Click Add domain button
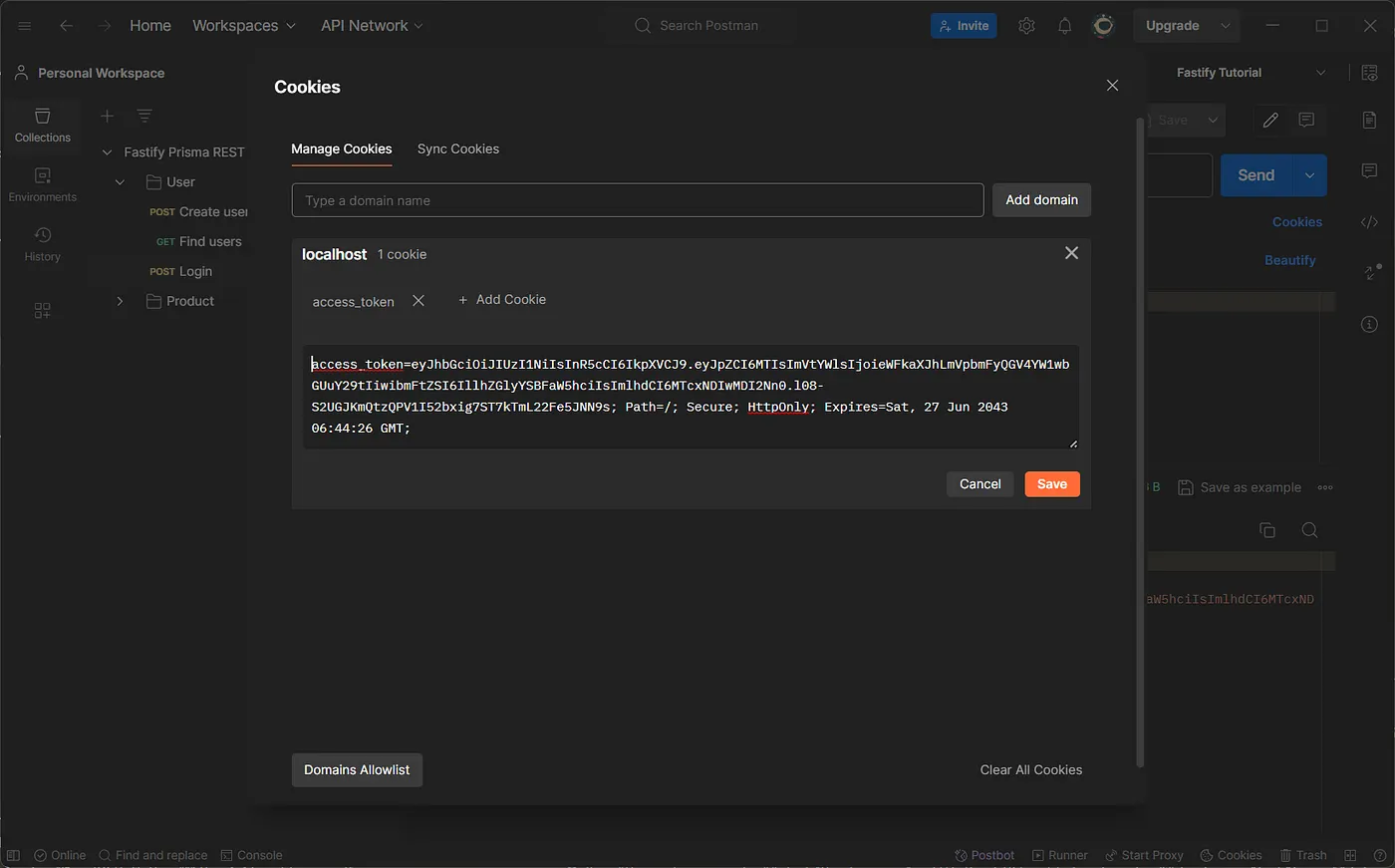The width and height of the screenshot is (1395, 868). pyautogui.click(x=1041, y=200)
